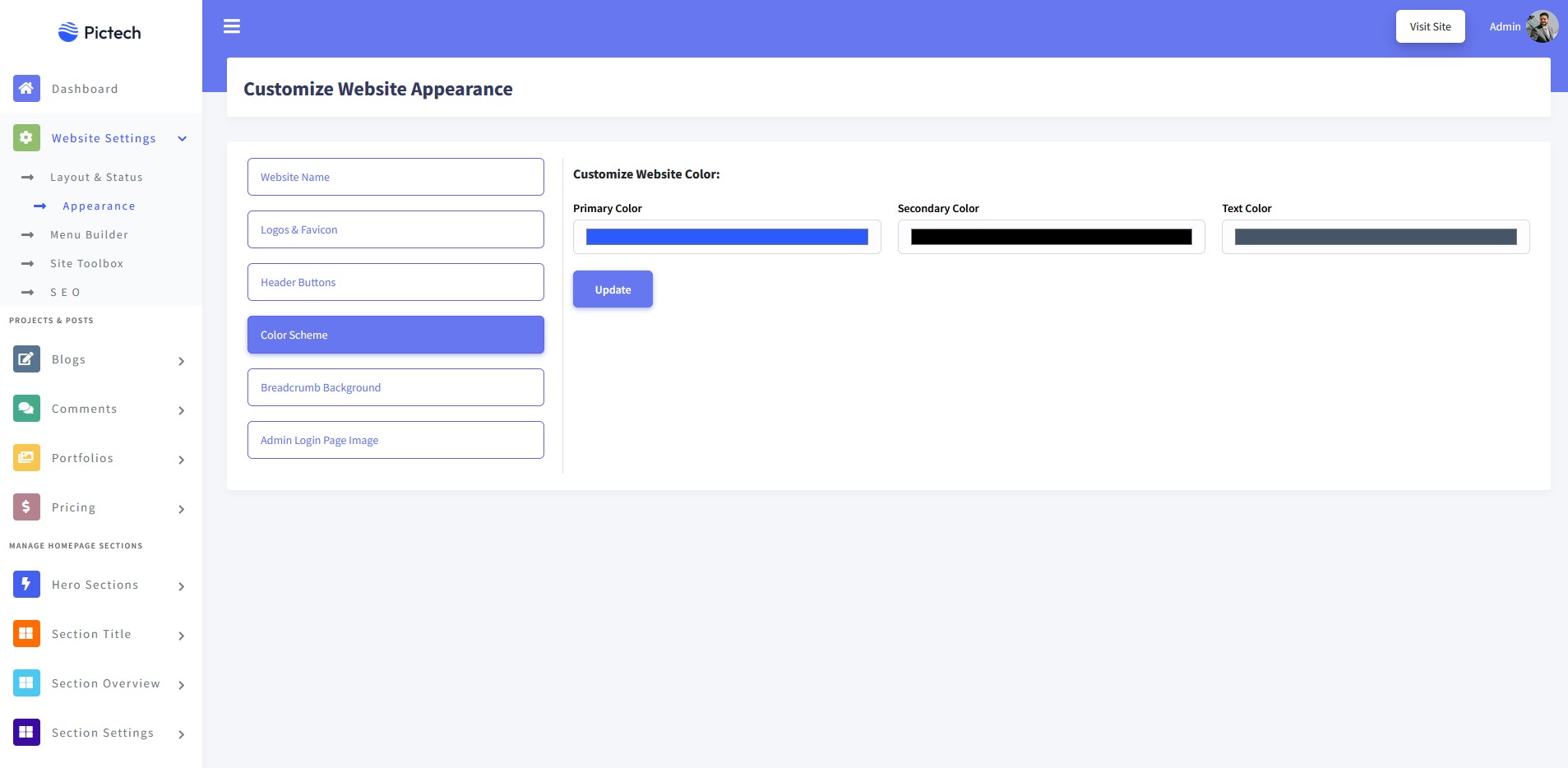Click the Section Title grid icon
1568x768 pixels.
[26, 633]
